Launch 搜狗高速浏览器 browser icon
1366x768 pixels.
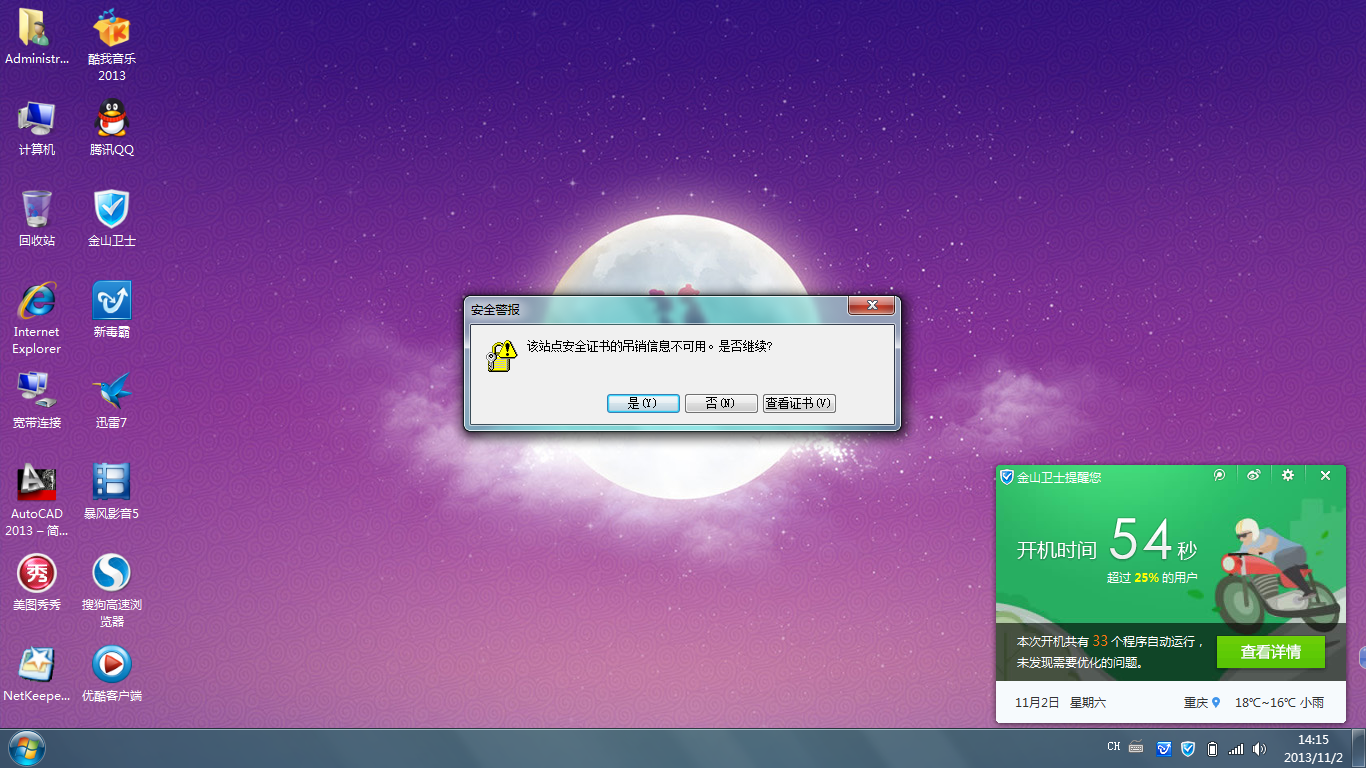[112, 573]
